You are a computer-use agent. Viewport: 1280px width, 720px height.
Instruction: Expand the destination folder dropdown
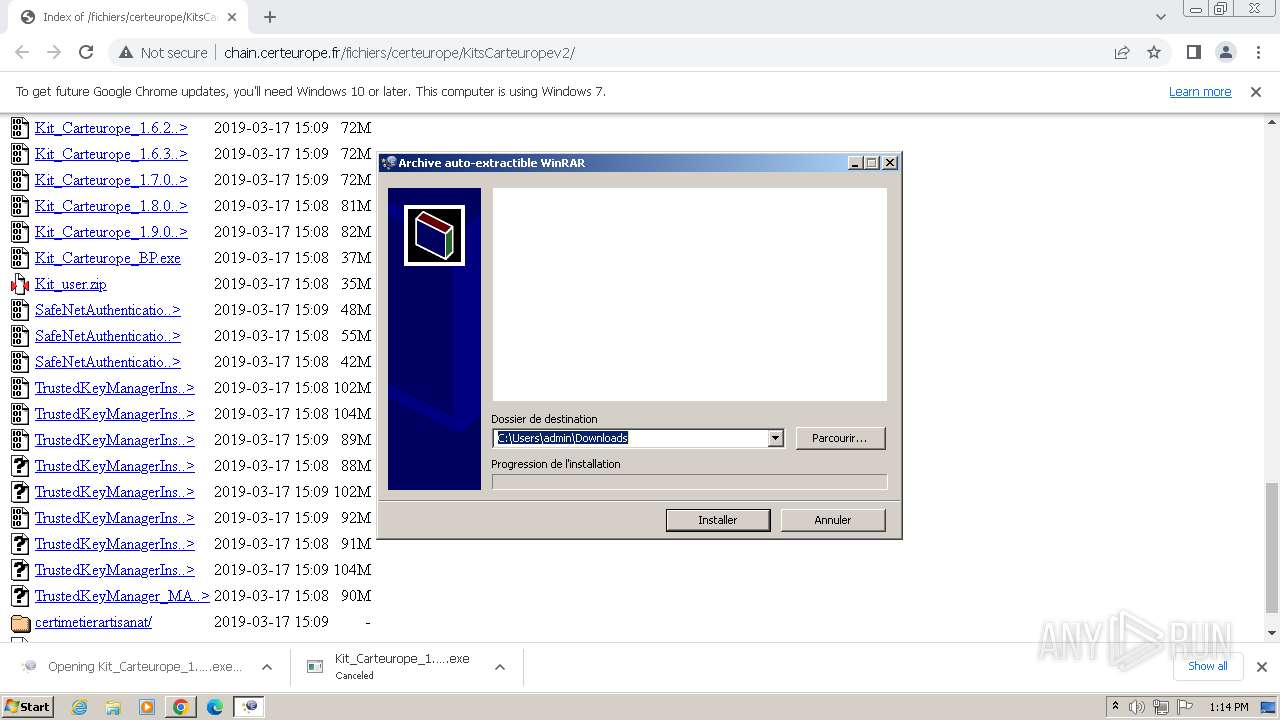[775, 438]
